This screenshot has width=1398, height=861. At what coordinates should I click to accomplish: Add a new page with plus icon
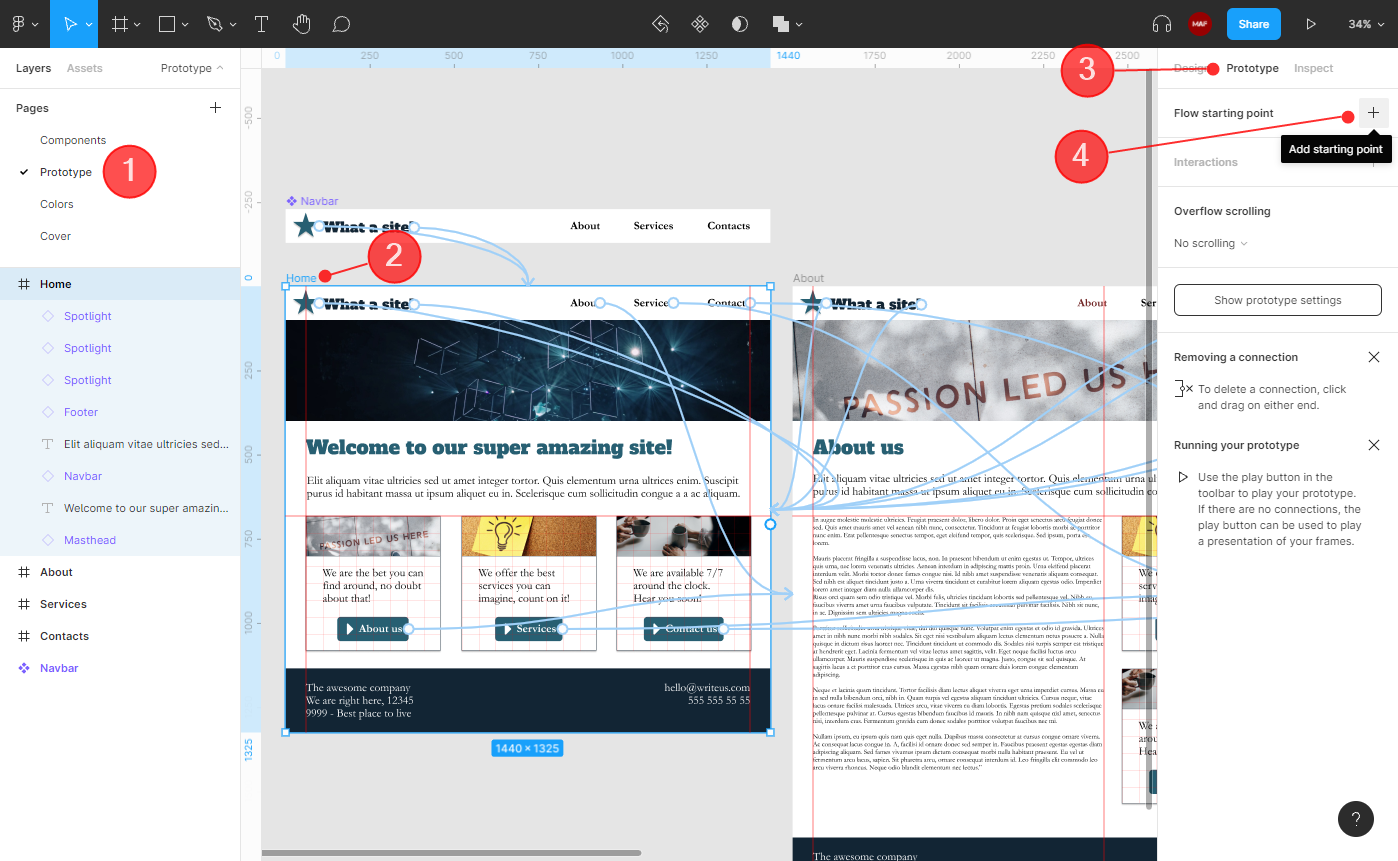(x=215, y=108)
